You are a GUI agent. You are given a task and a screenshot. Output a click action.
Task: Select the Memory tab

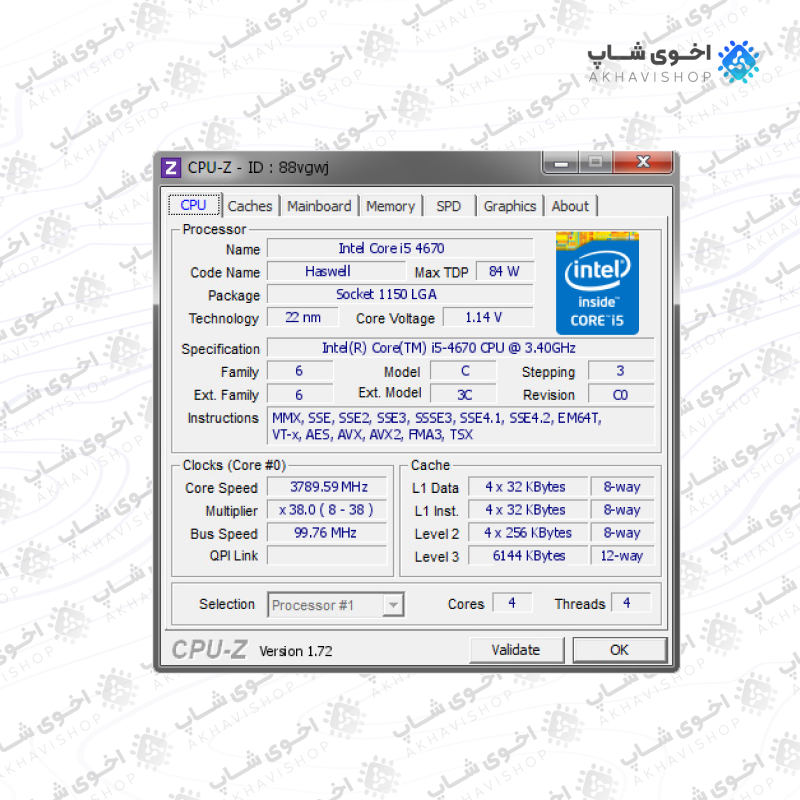click(x=390, y=206)
